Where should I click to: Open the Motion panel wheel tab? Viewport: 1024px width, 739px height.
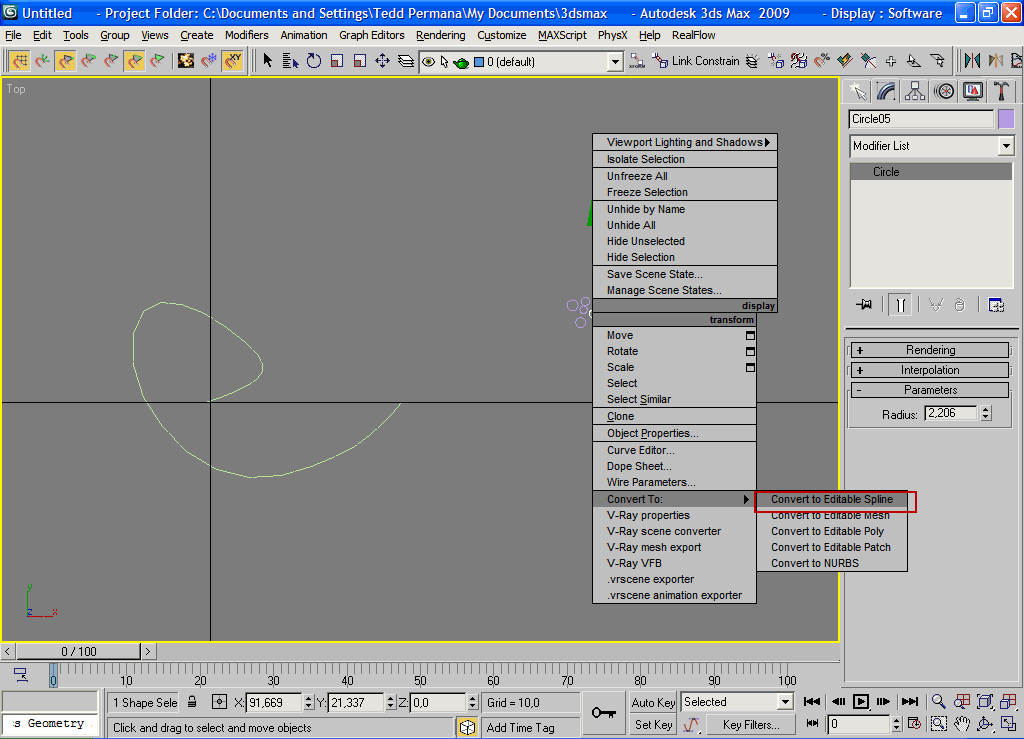coord(944,91)
